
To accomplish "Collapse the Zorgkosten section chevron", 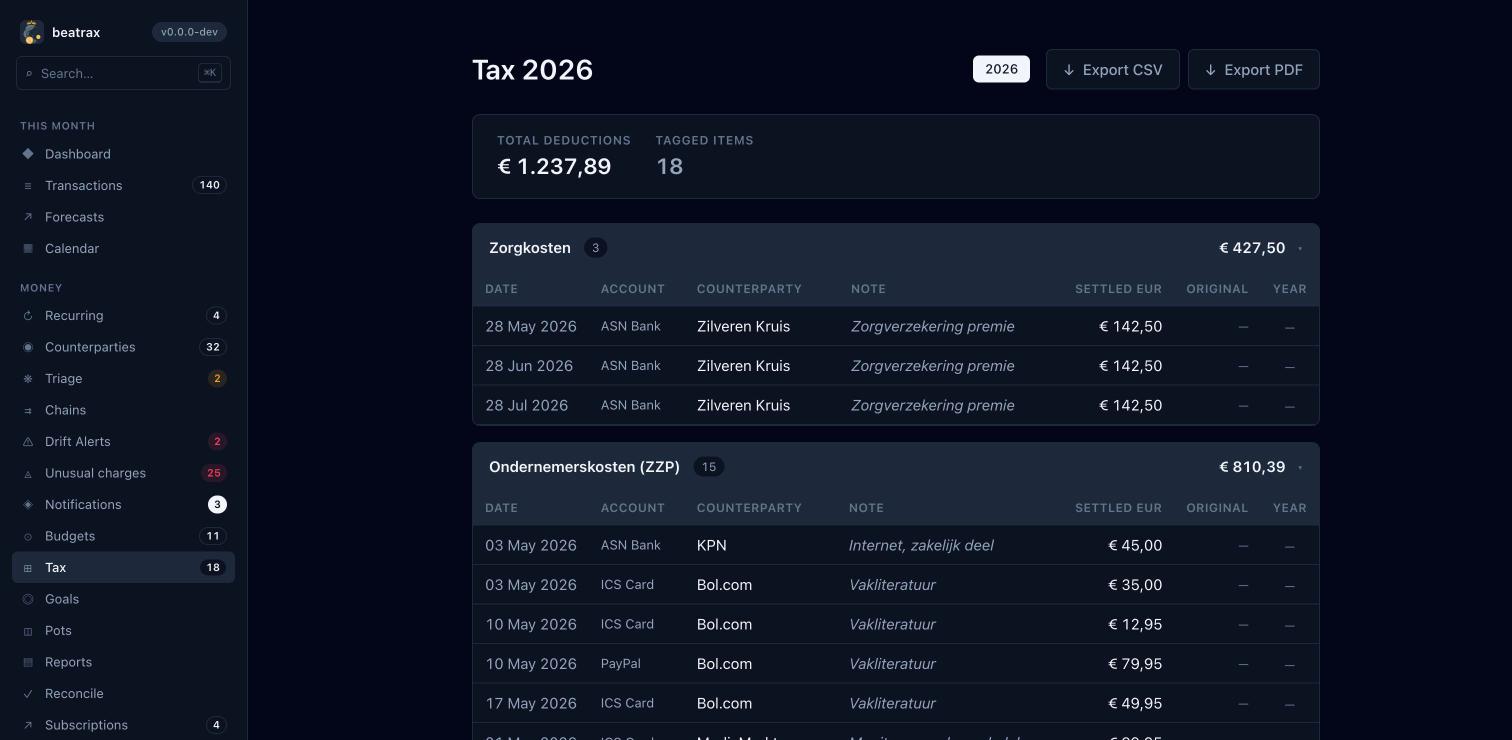I will coord(1300,248).
